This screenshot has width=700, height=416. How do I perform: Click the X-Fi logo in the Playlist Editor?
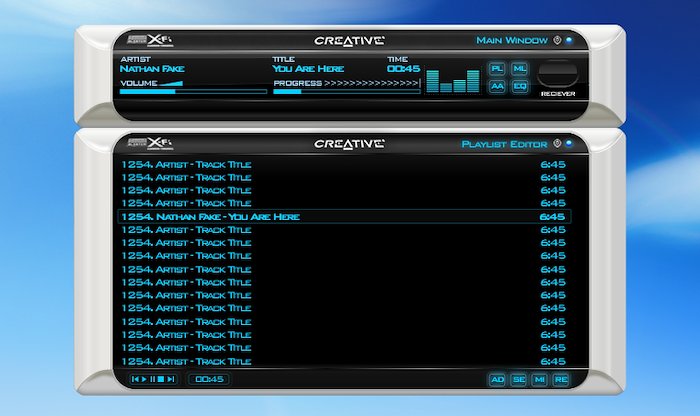pyautogui.click(x=150, y=143)
